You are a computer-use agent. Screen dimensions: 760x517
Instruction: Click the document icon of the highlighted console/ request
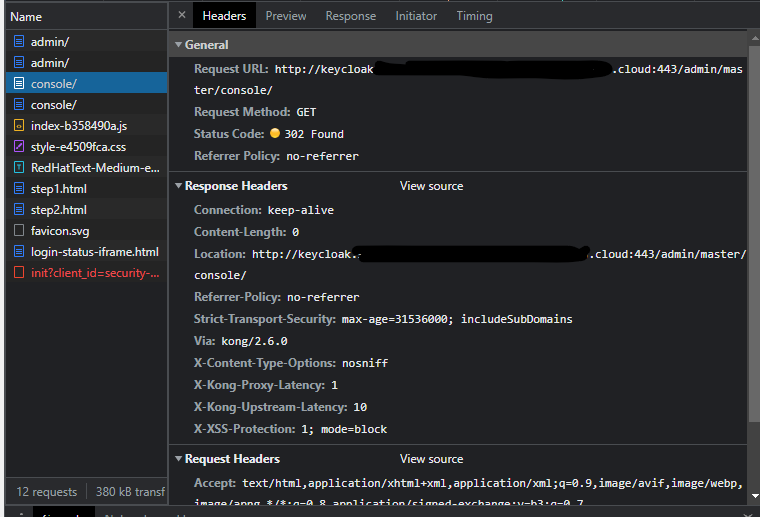pyautogui.click(x=19, y=83)
